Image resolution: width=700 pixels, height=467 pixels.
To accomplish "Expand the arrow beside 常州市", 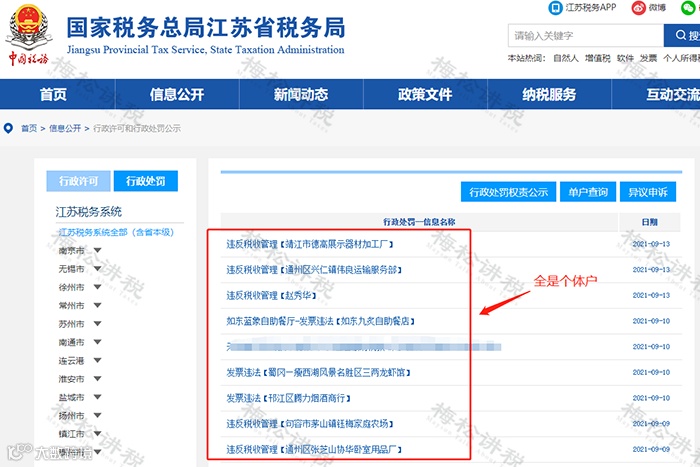I will click(97, 305).
